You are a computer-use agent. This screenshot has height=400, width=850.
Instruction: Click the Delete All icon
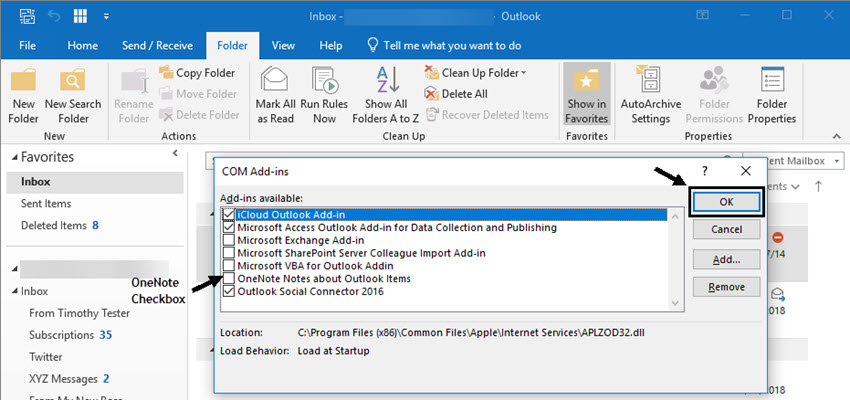[x=432, y=94]
